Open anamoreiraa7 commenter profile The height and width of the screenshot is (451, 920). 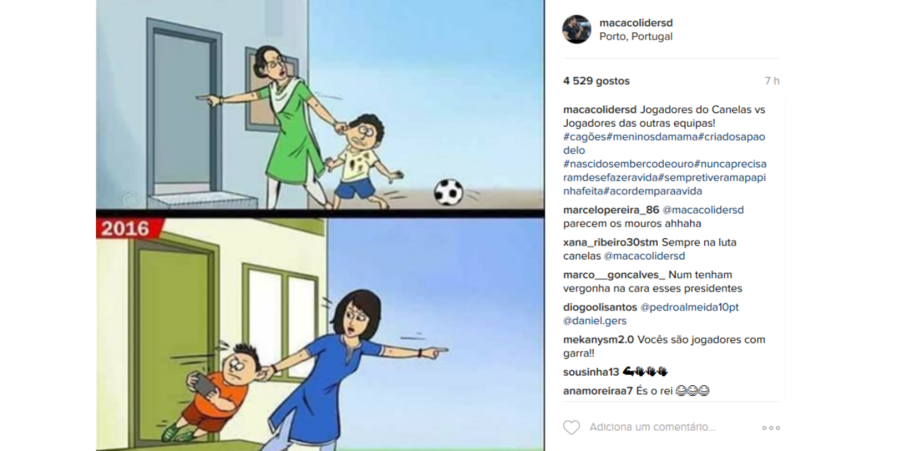point(598,391)
